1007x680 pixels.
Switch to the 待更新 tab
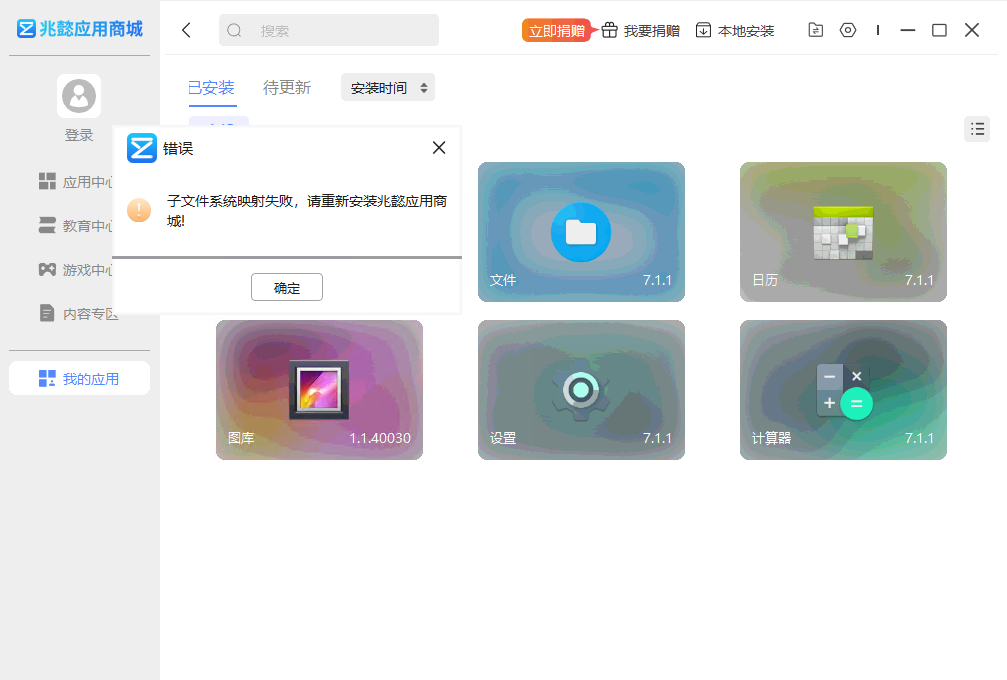(x=287, y=88)
